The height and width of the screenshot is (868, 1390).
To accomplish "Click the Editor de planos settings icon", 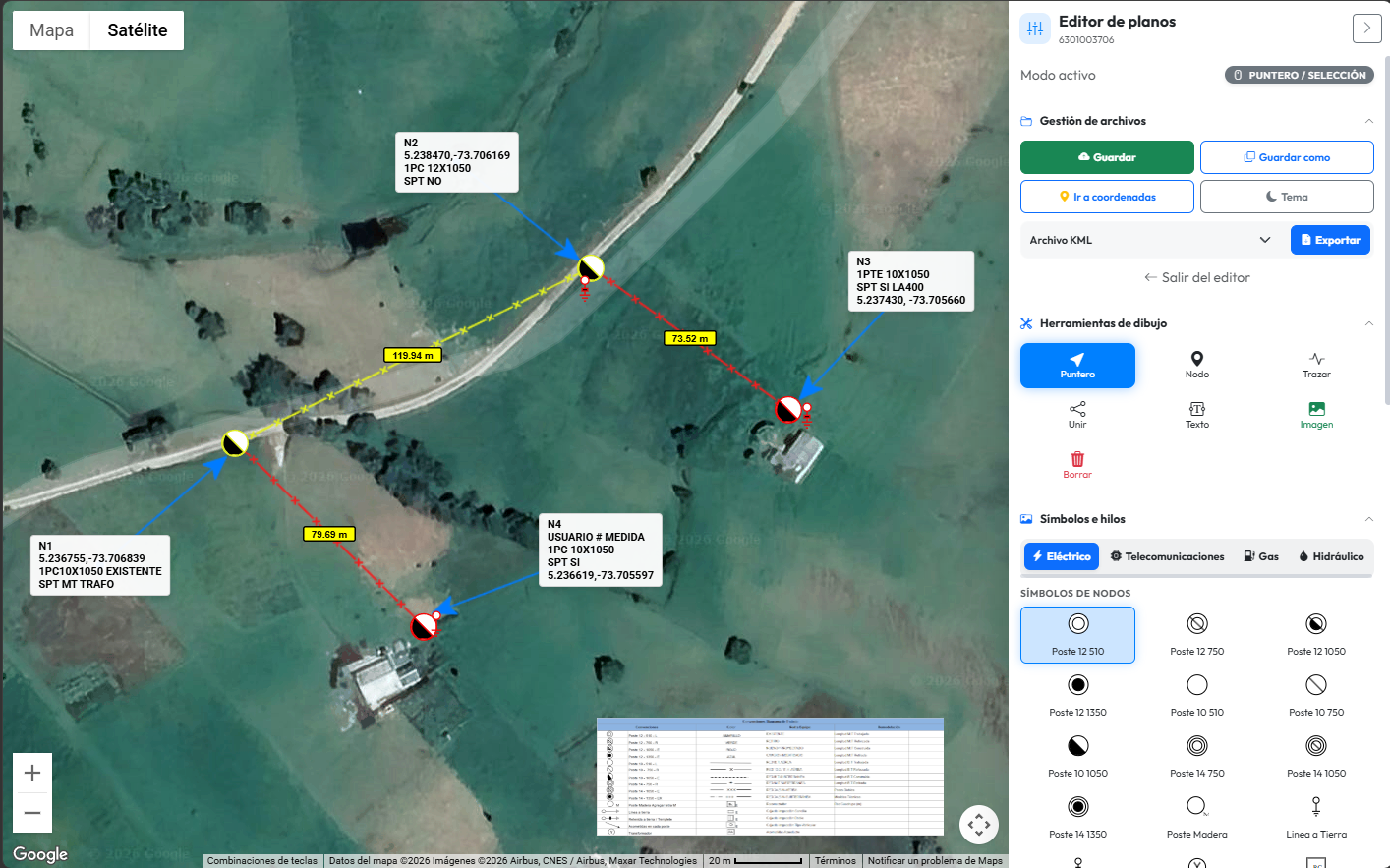I will tap(1035, 29).
